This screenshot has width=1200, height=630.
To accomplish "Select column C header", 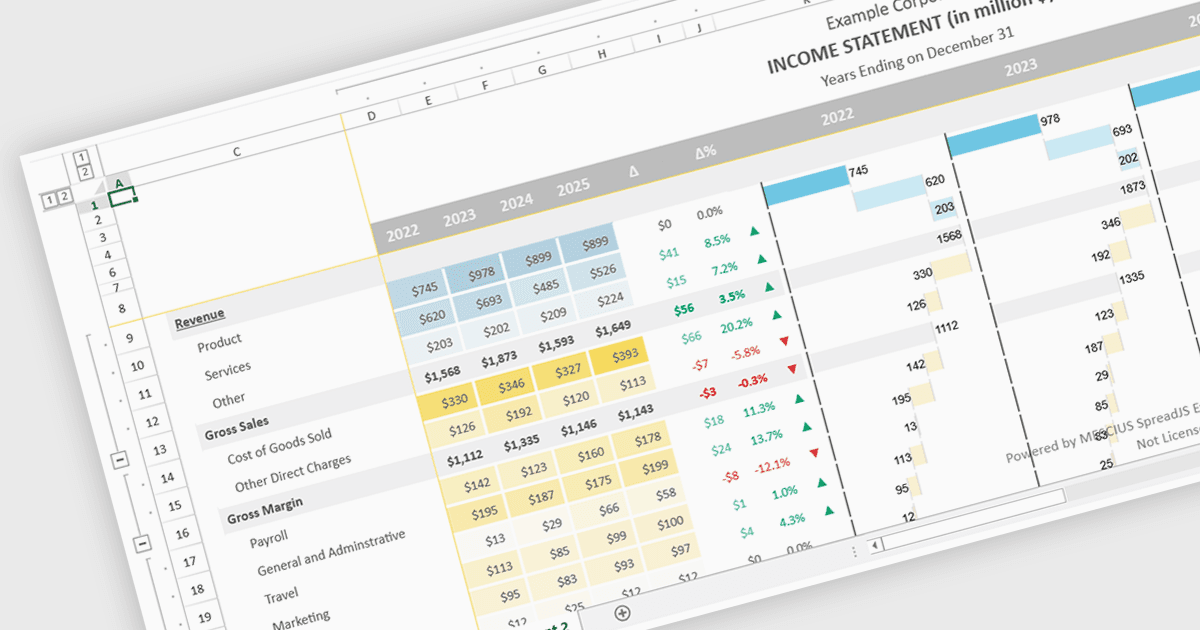I will coord(237,152).
